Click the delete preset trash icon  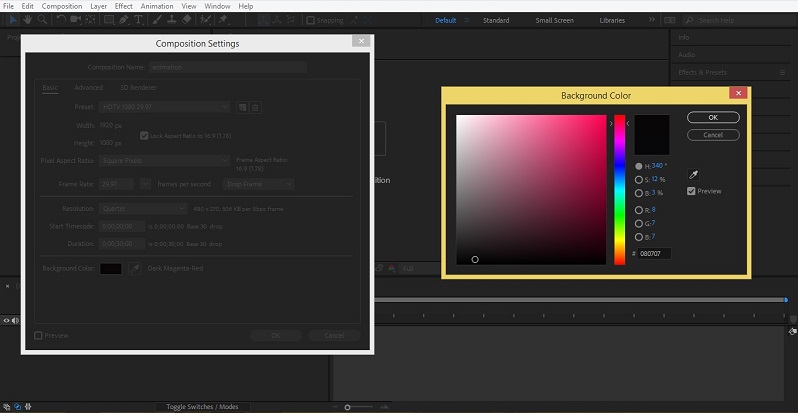255,107
